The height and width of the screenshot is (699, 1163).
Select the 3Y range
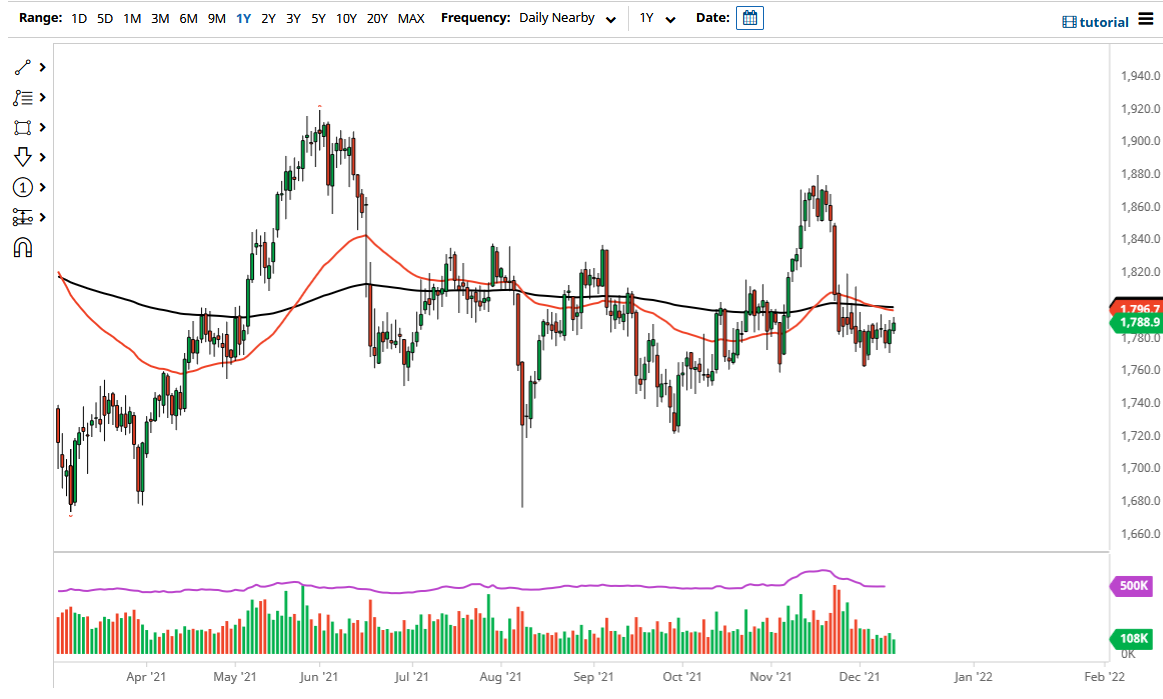pos(294,19)
